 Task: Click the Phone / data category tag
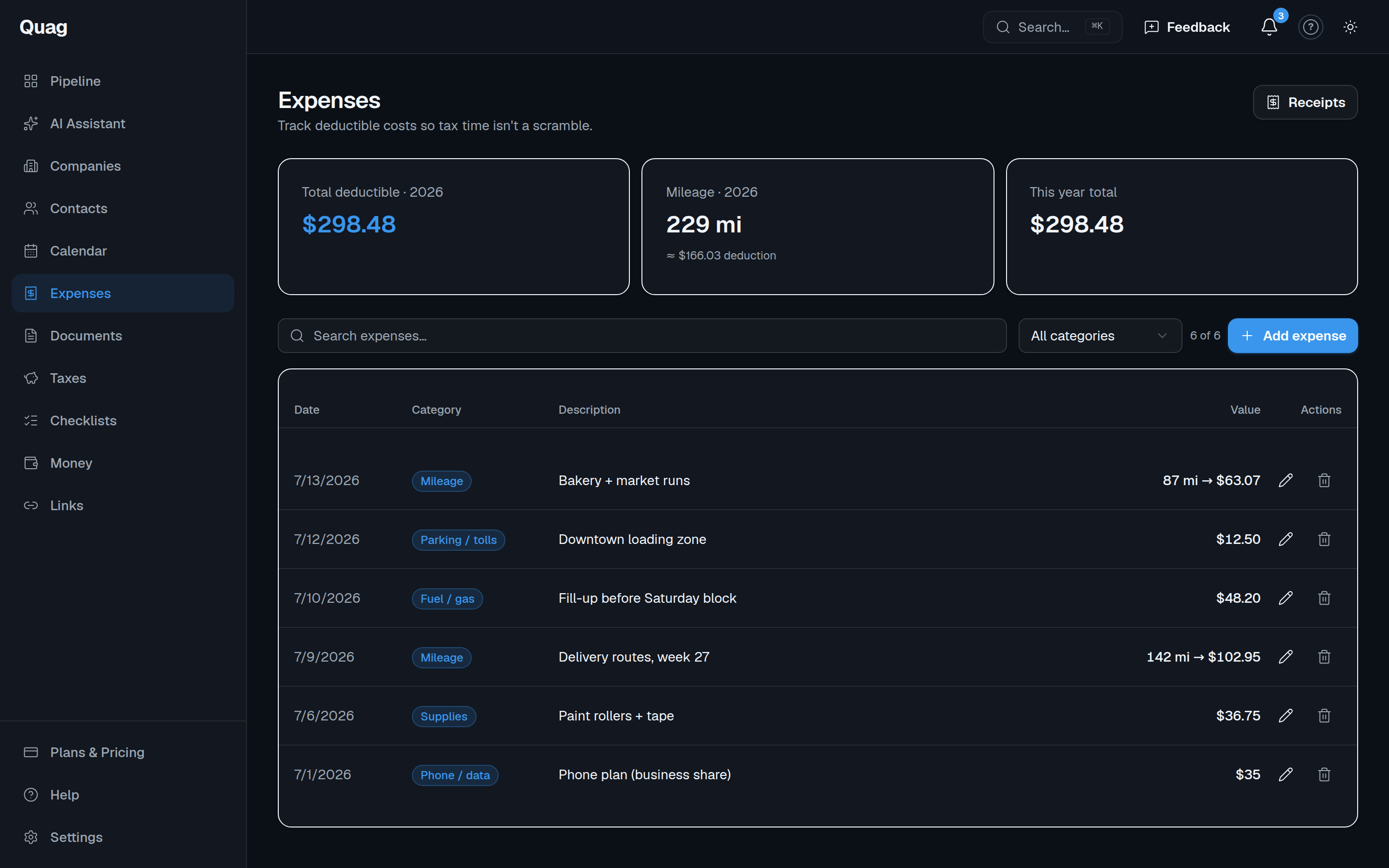455,775
